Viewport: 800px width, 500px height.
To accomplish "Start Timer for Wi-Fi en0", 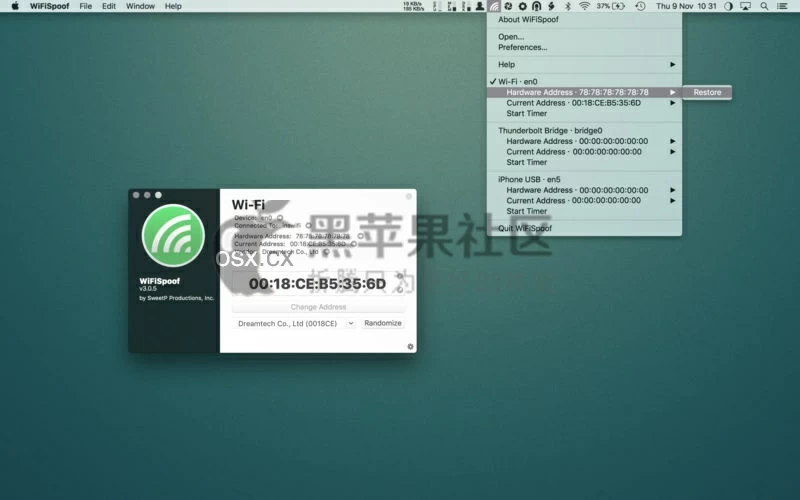I will coord(584,113).
